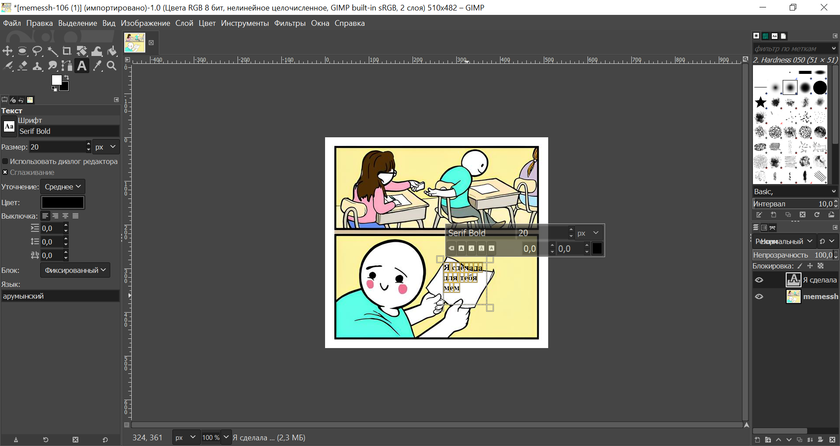Select the Crop tool
Viewport: 840px width, 446px height.
pyautogui.click(x=67, y=51)
